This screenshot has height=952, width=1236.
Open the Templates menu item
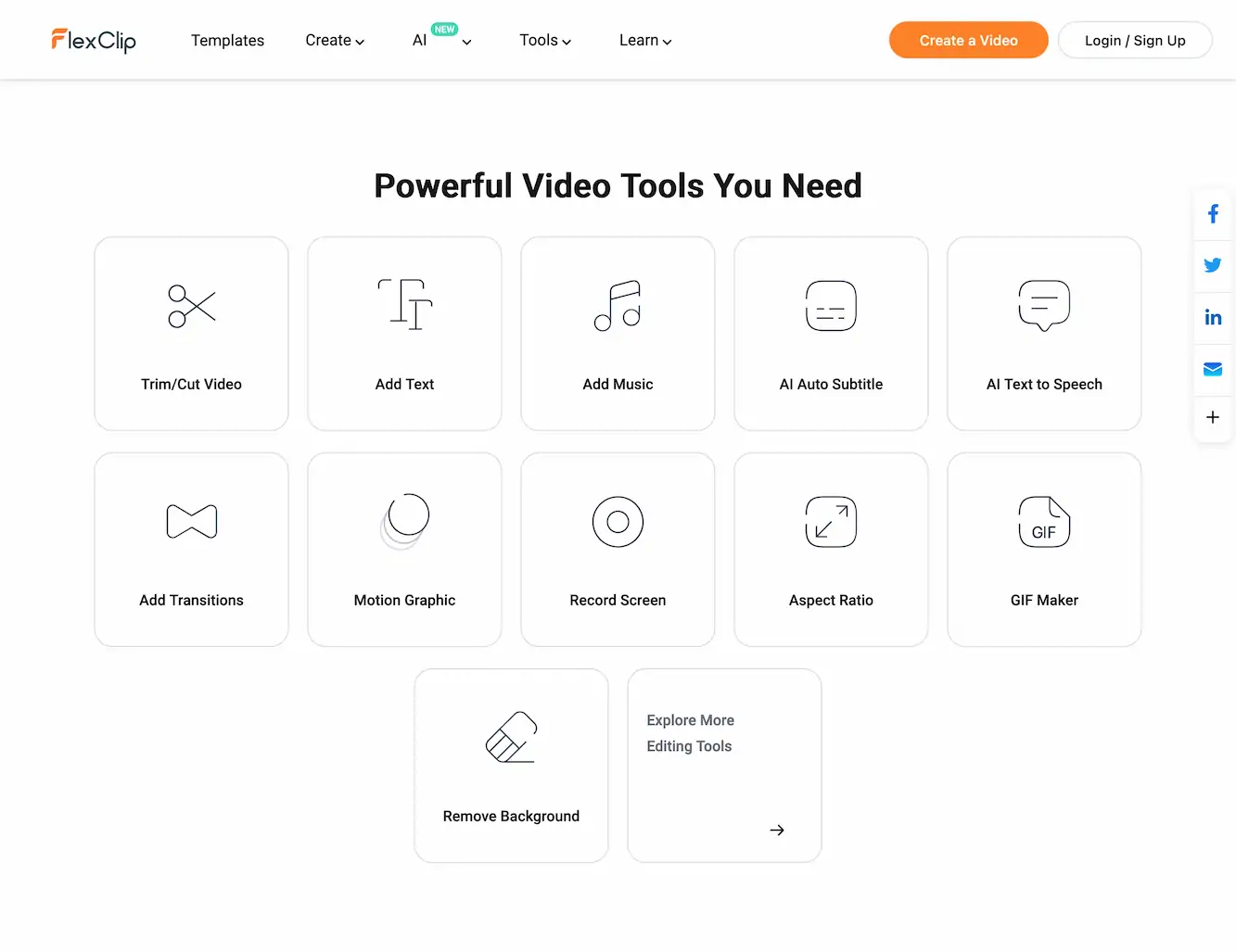pos(227,40)
